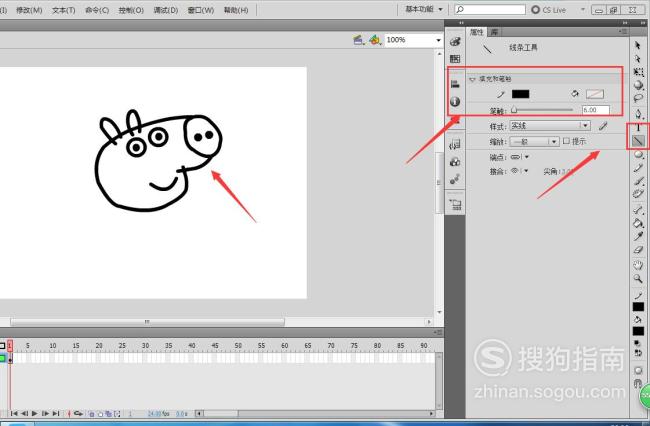Open the 窗口(W) menu
Screen dimensions: 650x426
[201, 10]
